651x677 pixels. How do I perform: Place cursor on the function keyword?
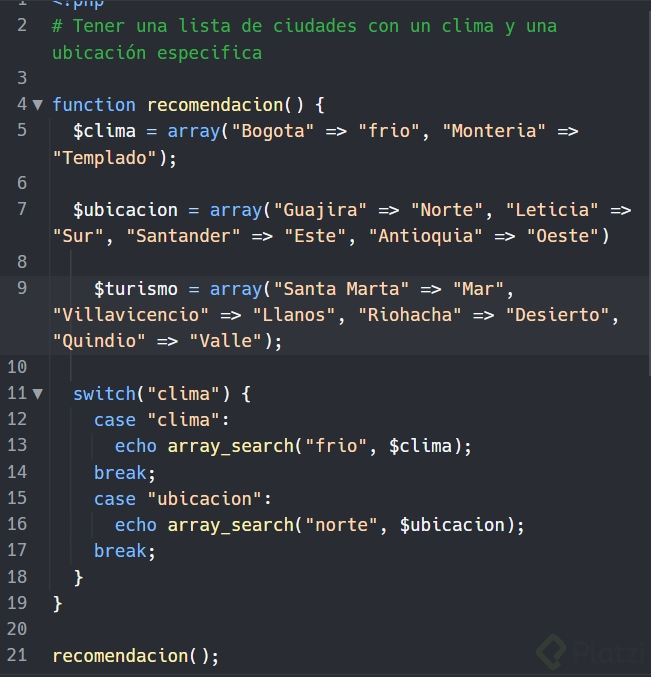[x=93, y=104]
